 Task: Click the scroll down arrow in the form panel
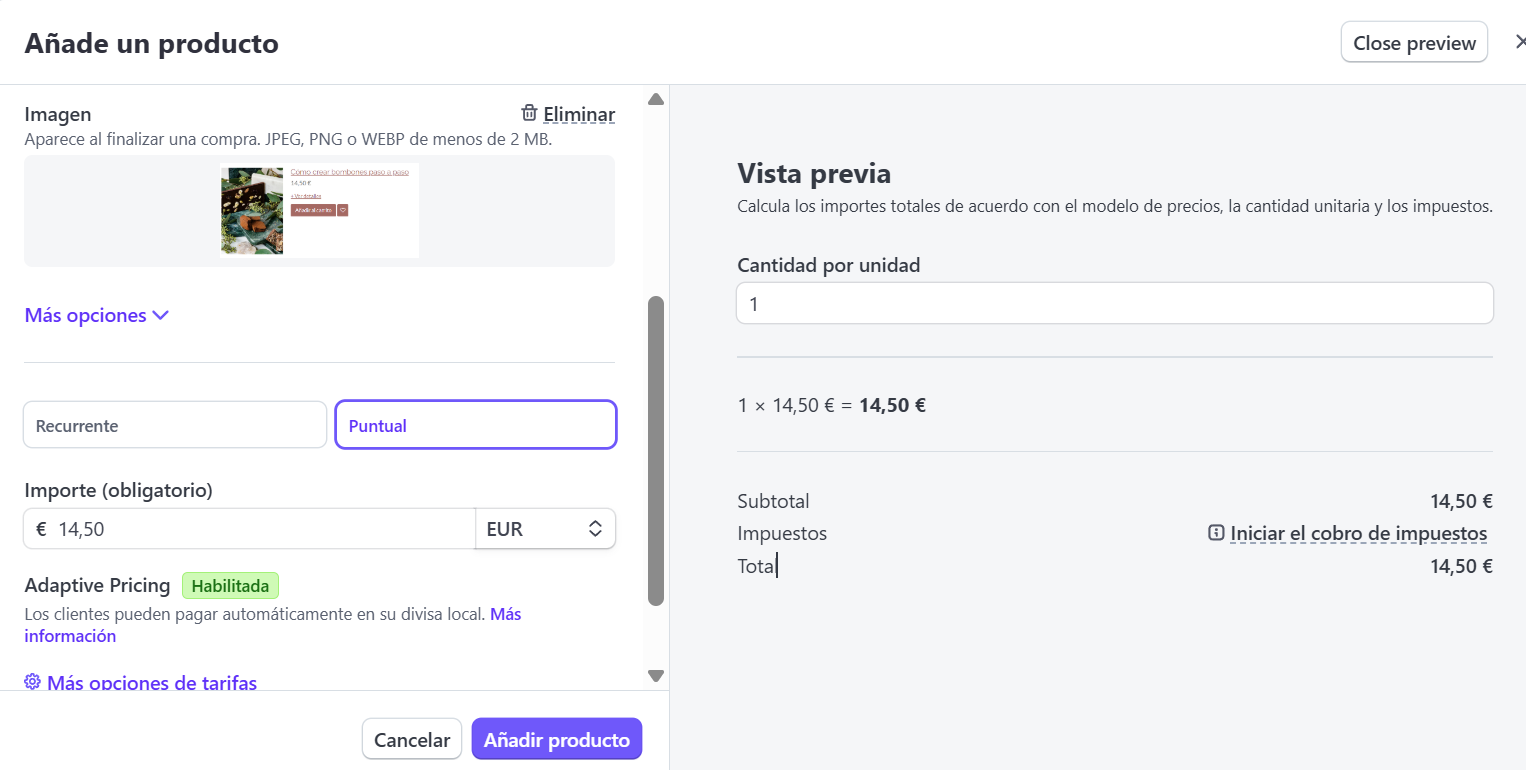(x=656, y=676)
